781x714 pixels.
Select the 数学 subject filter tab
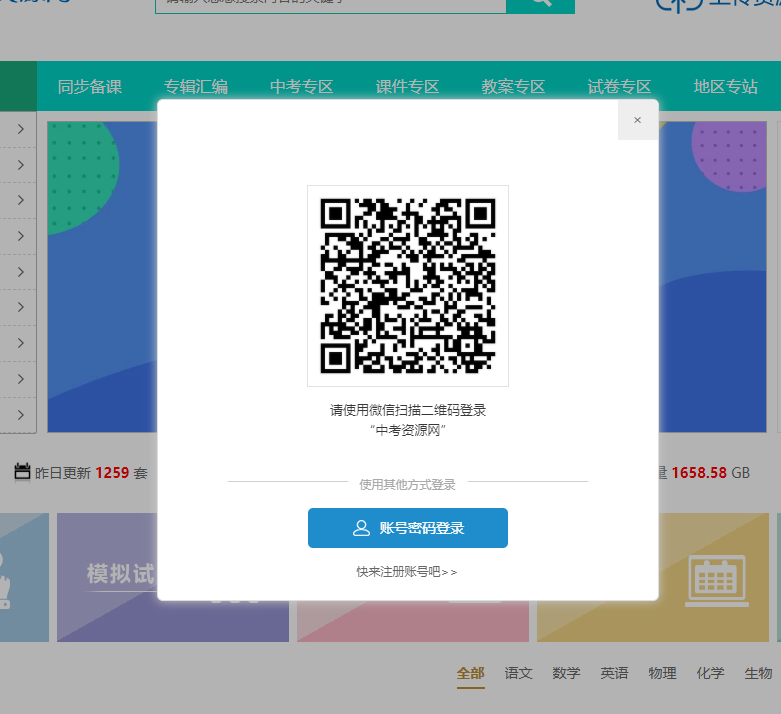566,673
